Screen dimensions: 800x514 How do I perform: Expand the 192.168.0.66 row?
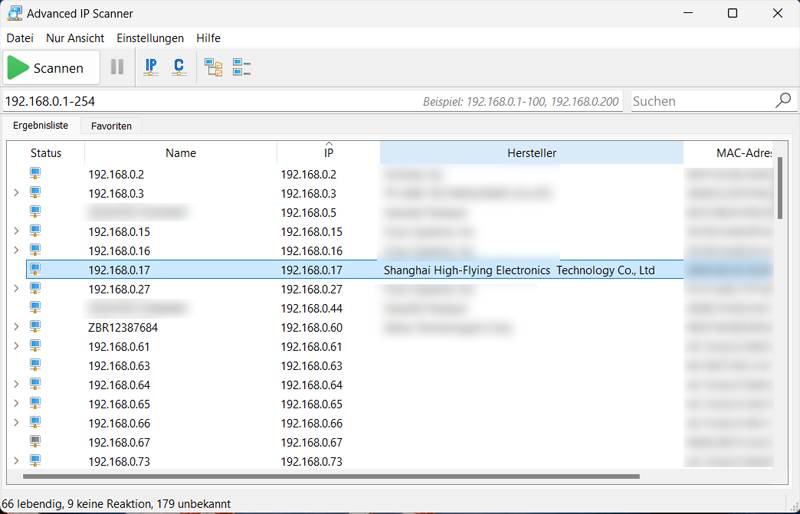pos(16,423)
